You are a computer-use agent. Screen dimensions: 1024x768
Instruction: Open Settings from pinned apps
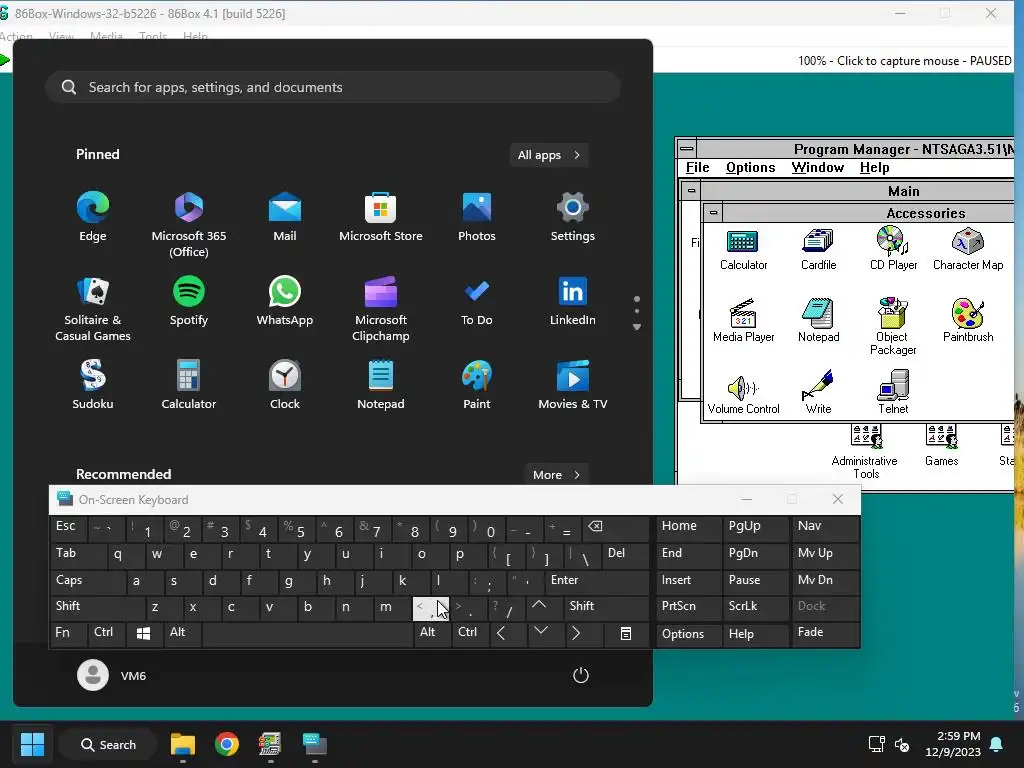(x=573, y=217)
